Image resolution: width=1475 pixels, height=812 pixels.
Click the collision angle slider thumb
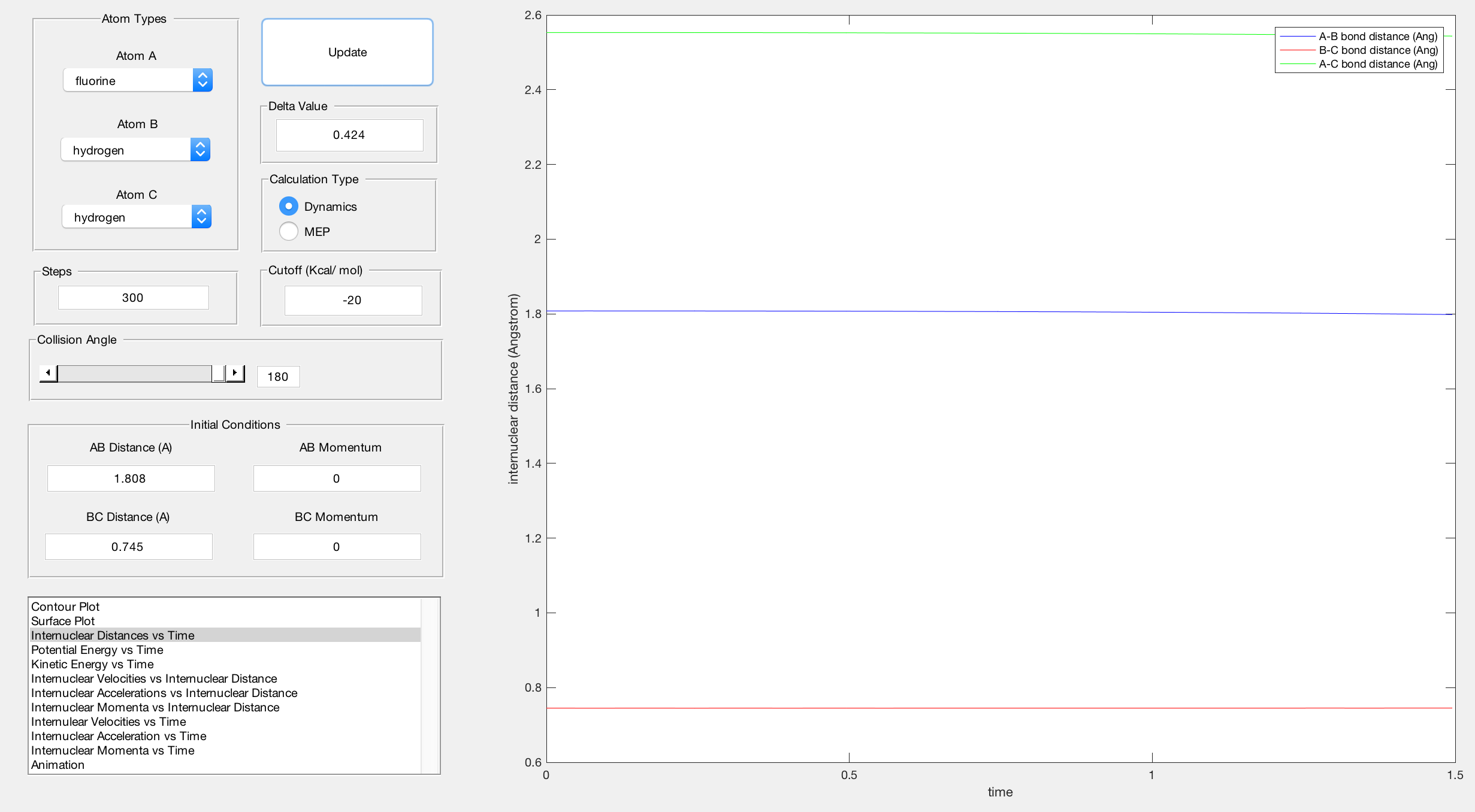(x=219, y=373)
